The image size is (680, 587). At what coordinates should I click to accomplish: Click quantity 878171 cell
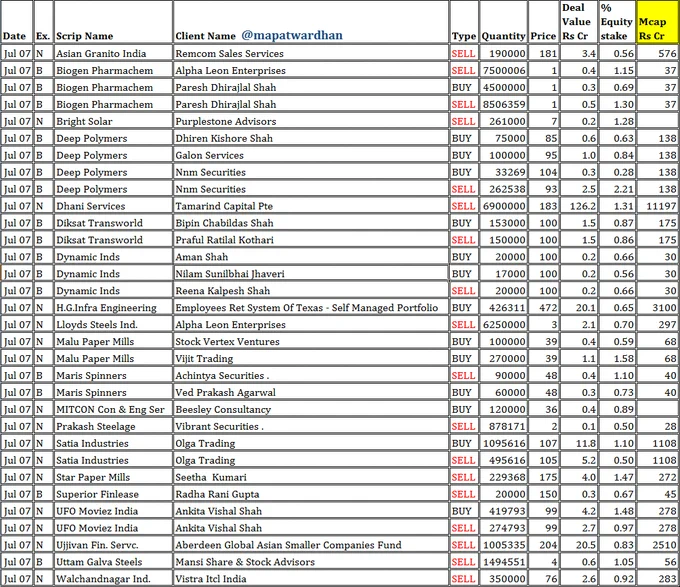point(503,426)
